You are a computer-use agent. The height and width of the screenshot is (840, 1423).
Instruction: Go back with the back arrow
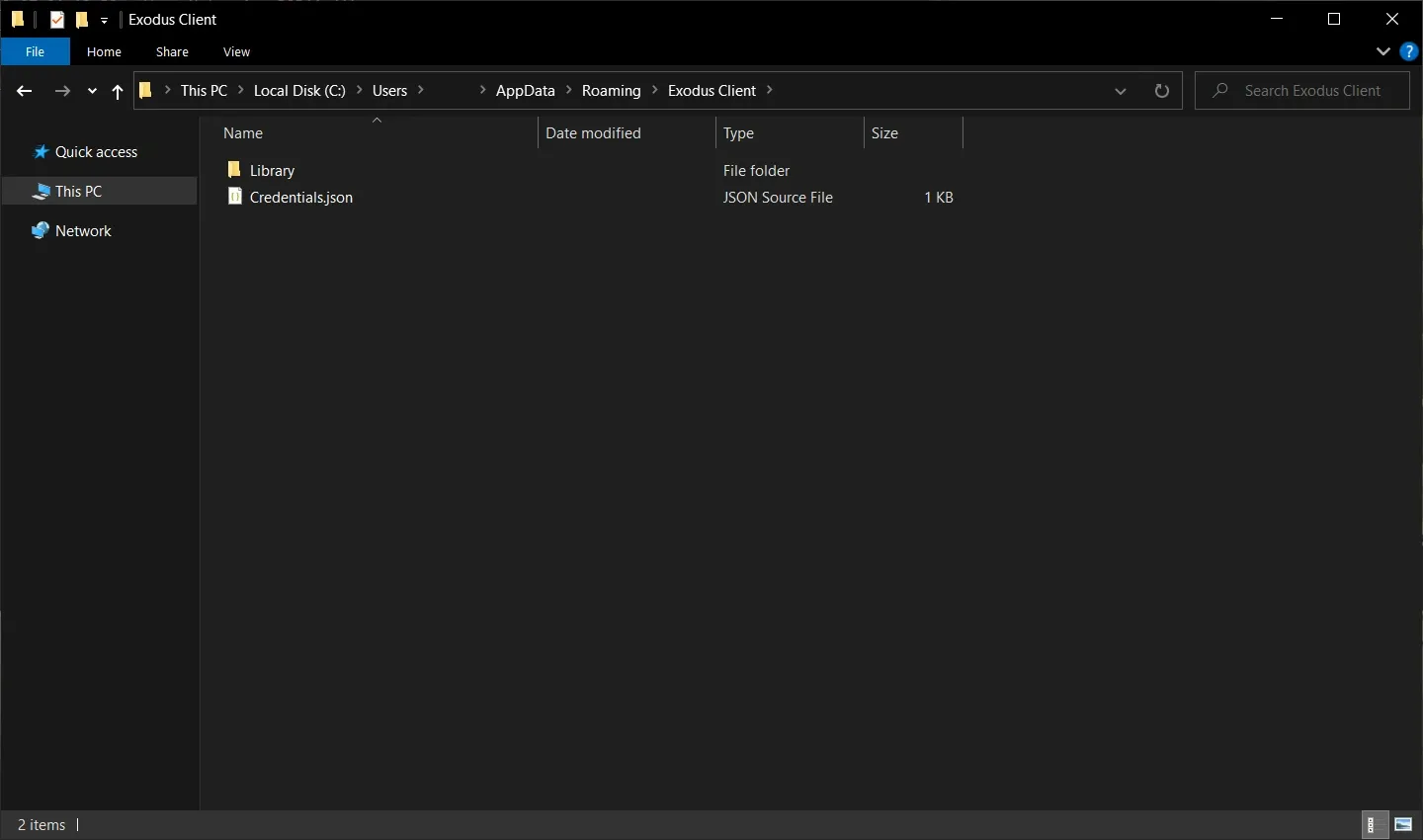25,91
